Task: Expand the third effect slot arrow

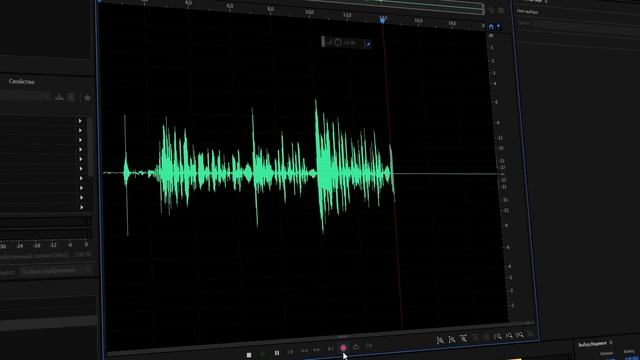Action: (x=80, y=140)
